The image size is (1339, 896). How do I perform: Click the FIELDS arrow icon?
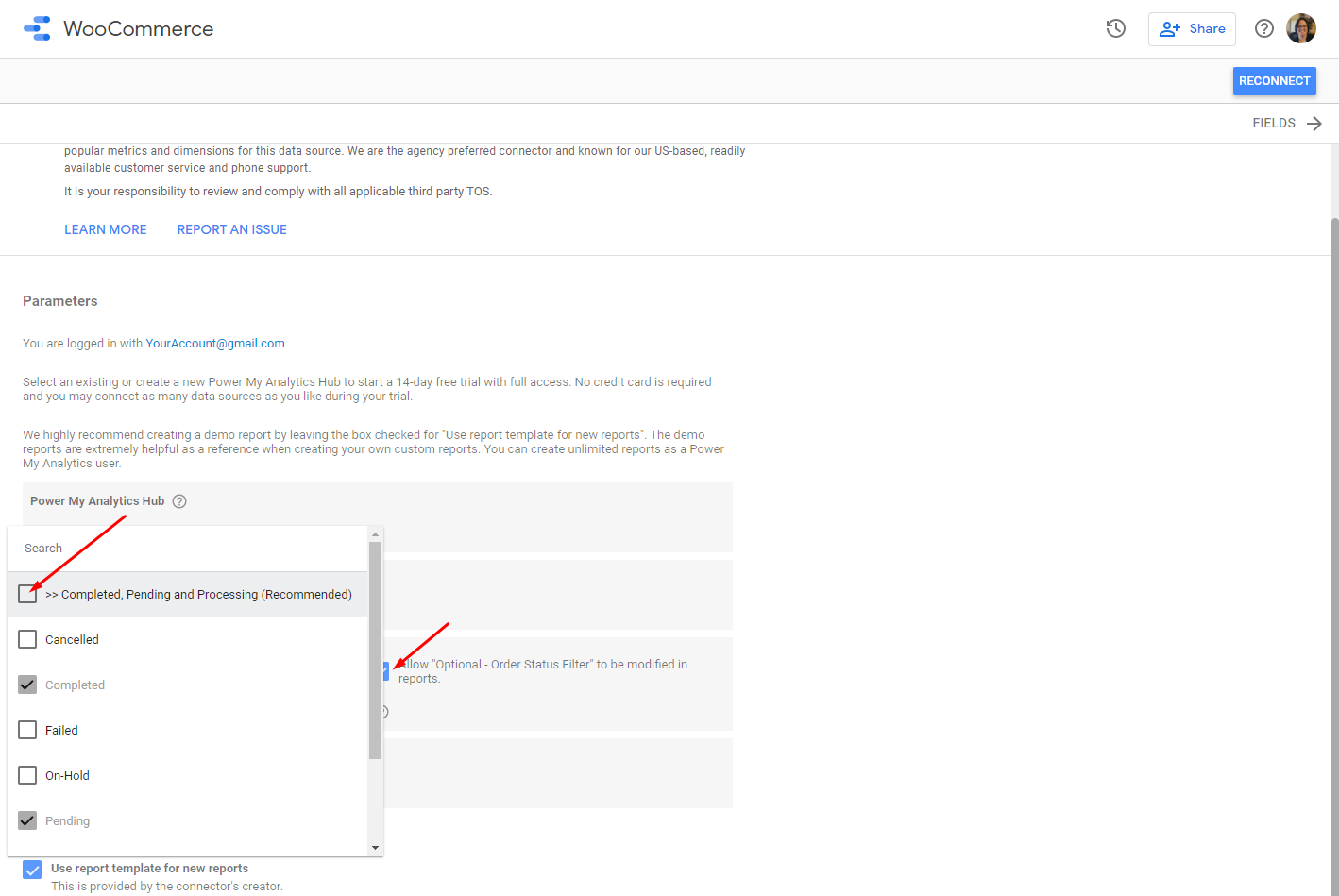tap(1314, 124)
